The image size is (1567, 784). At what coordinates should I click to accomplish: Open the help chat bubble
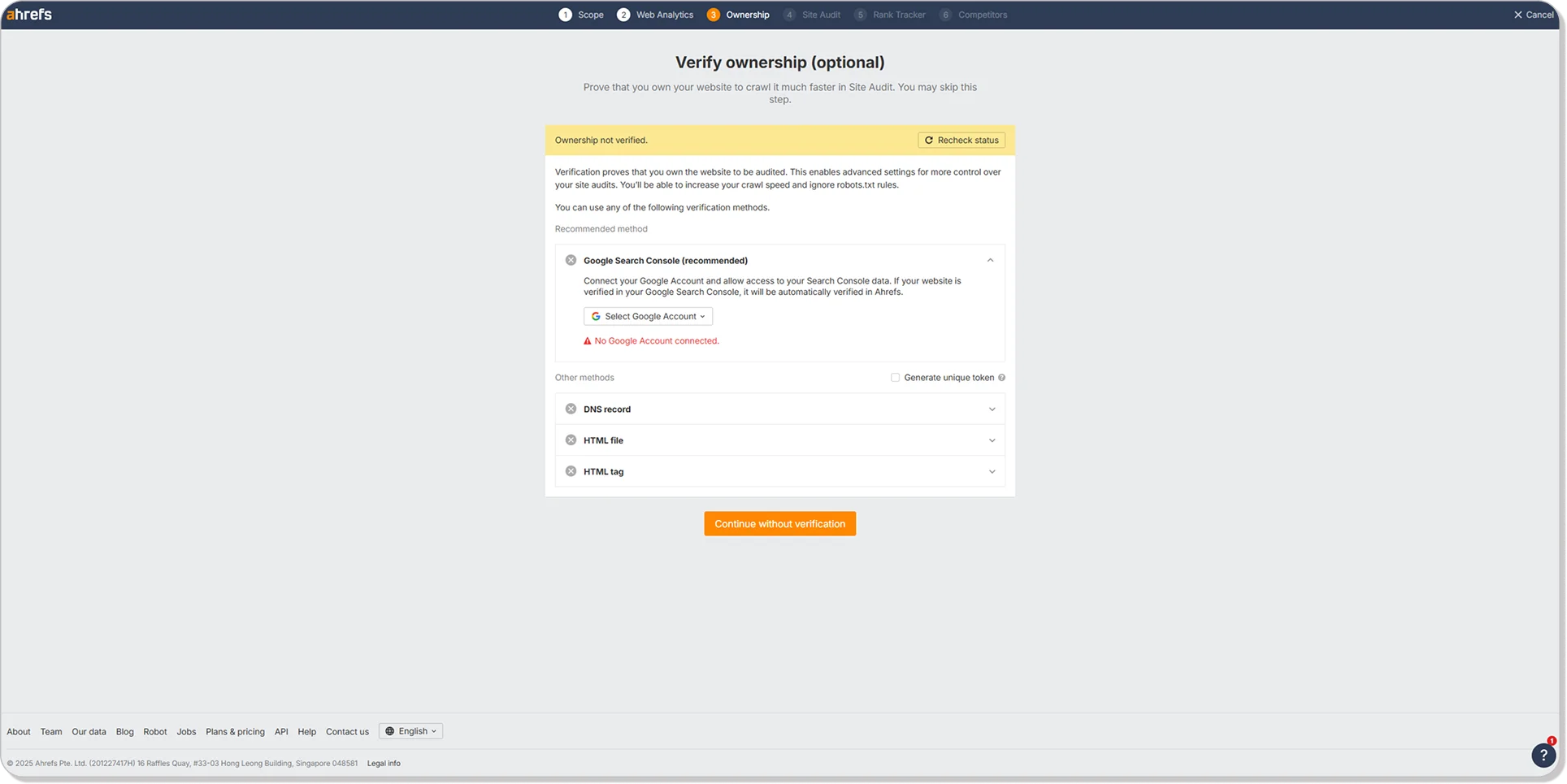(1543, 756)
